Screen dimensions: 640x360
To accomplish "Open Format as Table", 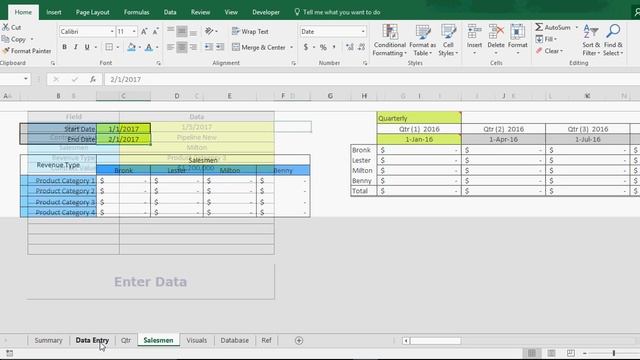I will [422, 40].
